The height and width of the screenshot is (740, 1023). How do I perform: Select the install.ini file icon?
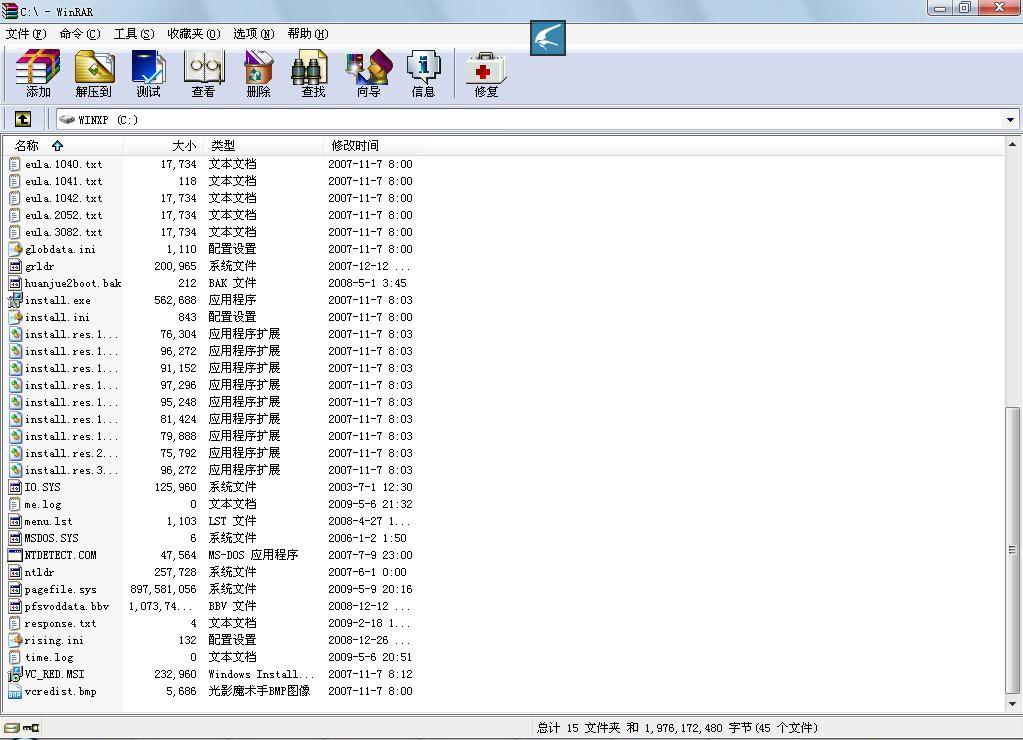coord(15,317)
